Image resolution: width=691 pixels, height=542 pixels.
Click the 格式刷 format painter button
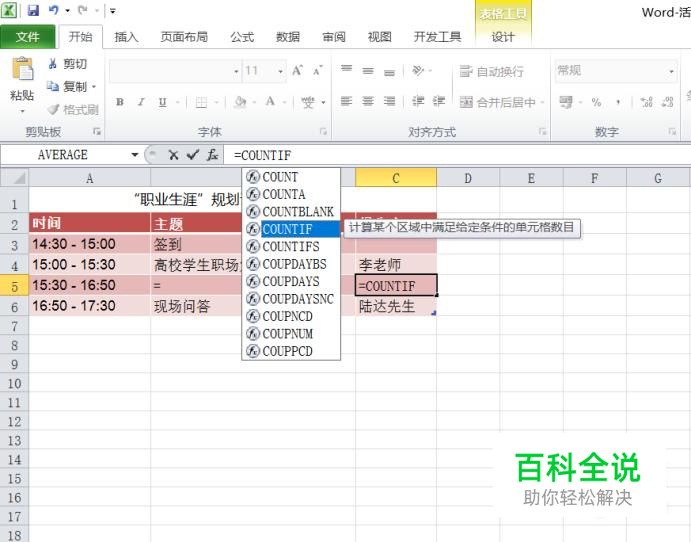[x=73, y=109]
